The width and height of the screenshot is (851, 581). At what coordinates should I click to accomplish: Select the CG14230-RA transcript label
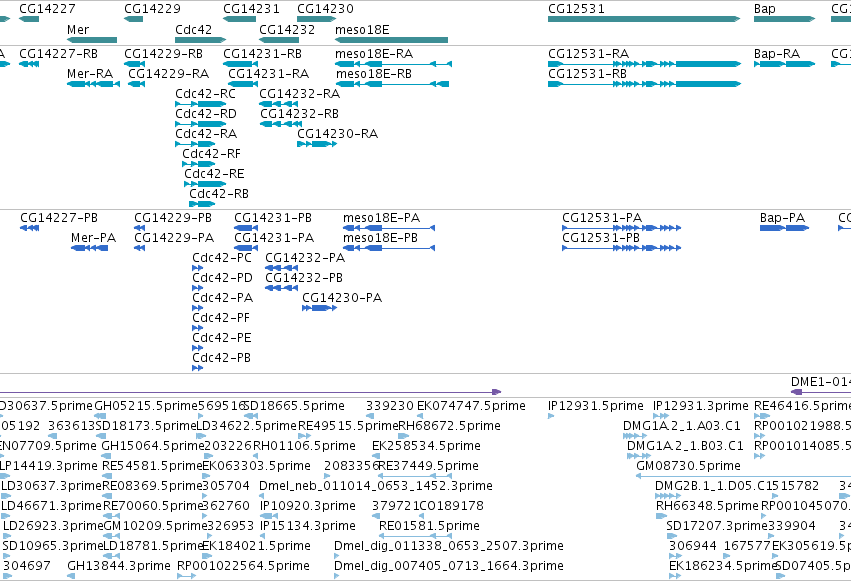pos(337,134)
